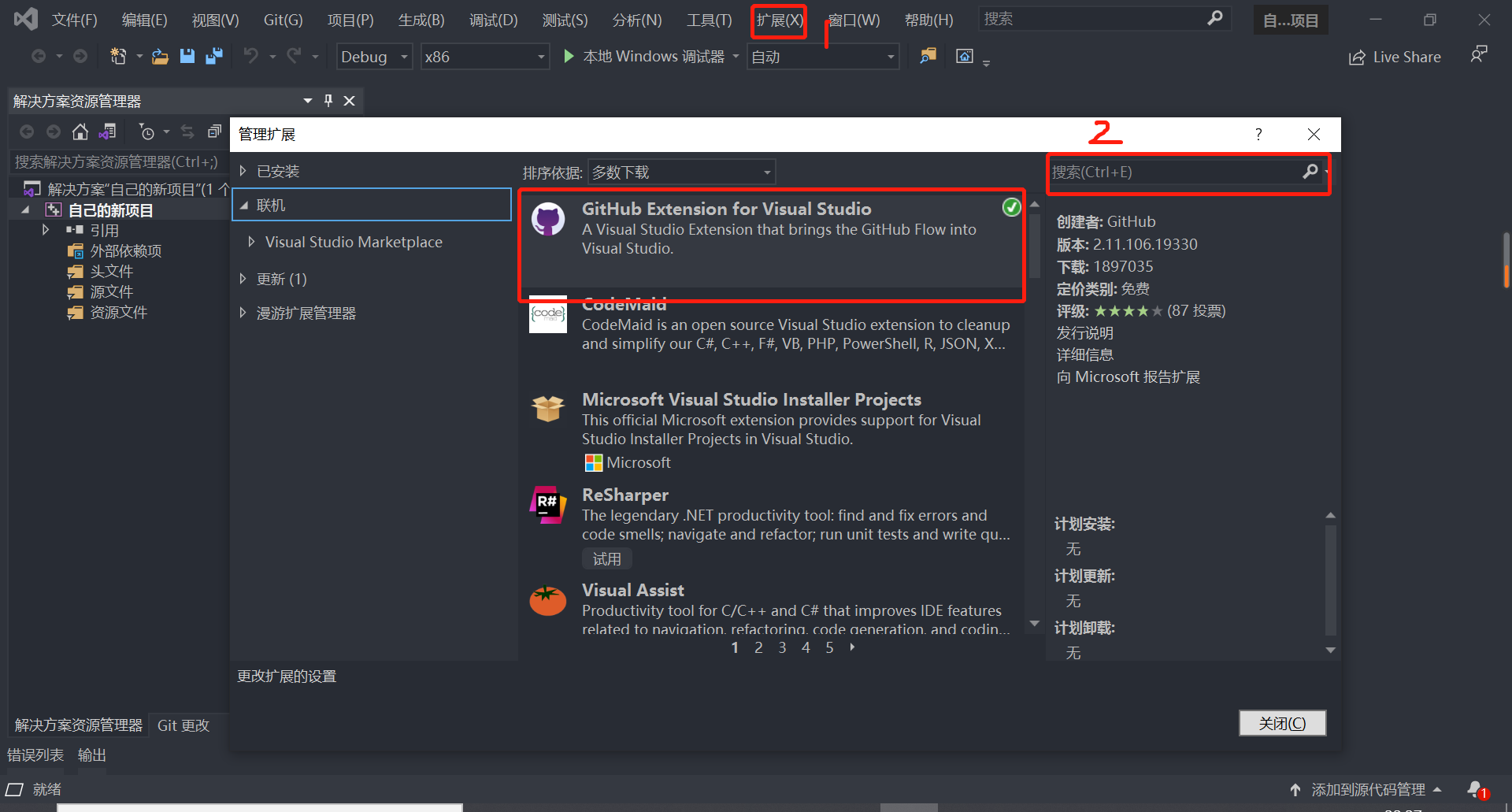Viewport: 1512px width, 812px height.
Task: Open the 帮助(H) menu
Action: coord(929,20)
